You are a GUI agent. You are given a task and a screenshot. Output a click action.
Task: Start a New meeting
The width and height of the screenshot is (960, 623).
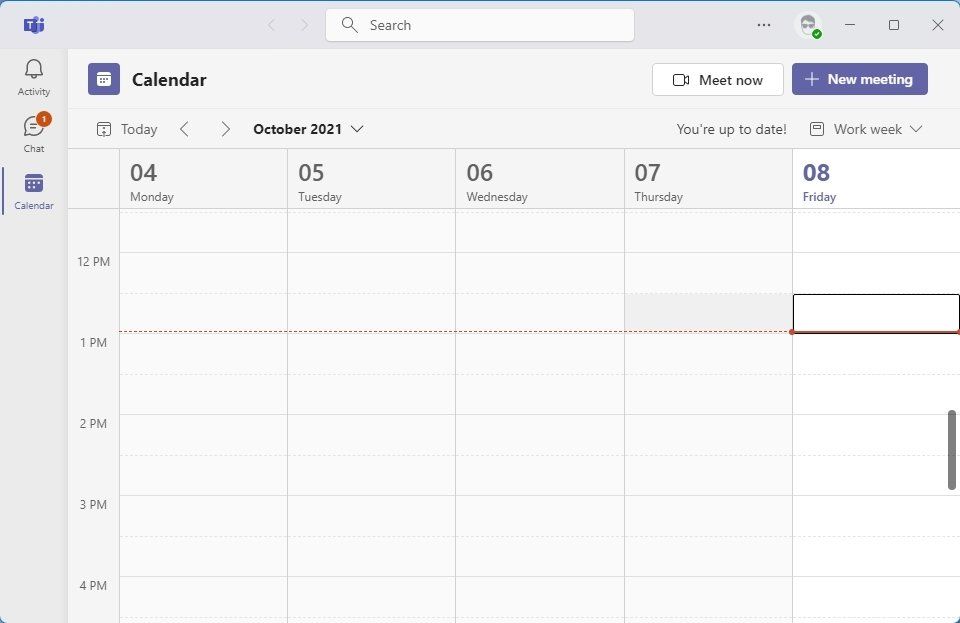pyautogui.click(x=860, y=80)
